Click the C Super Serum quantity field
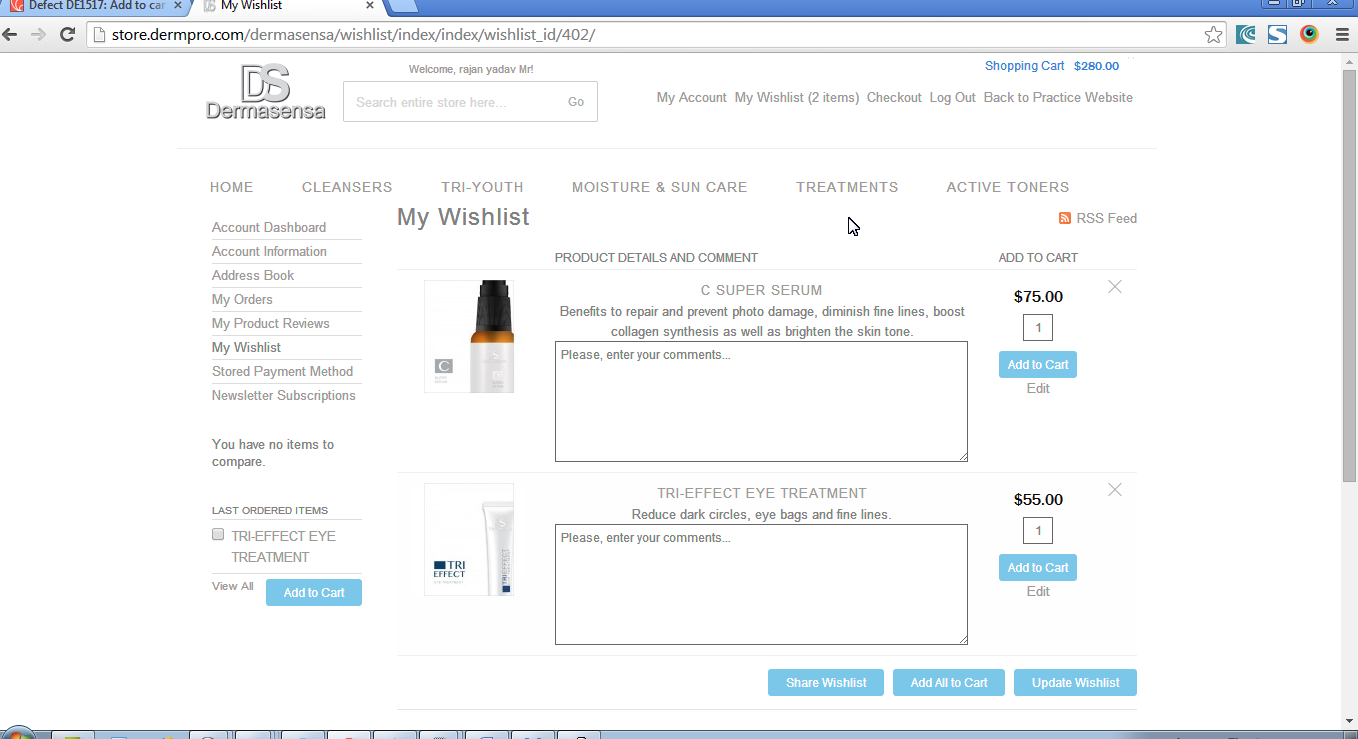 point(1038,328)
